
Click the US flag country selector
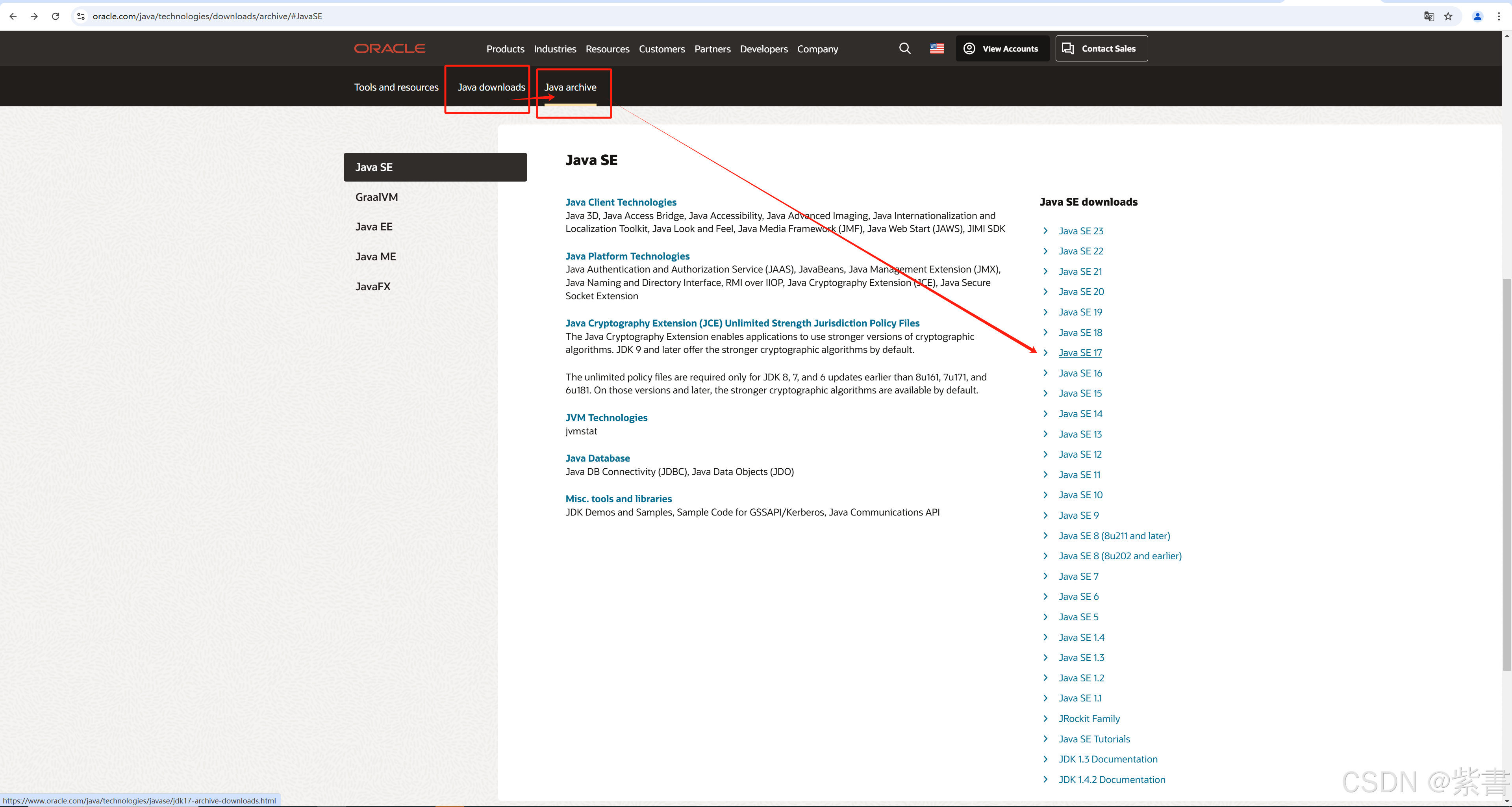coord(937,49)
